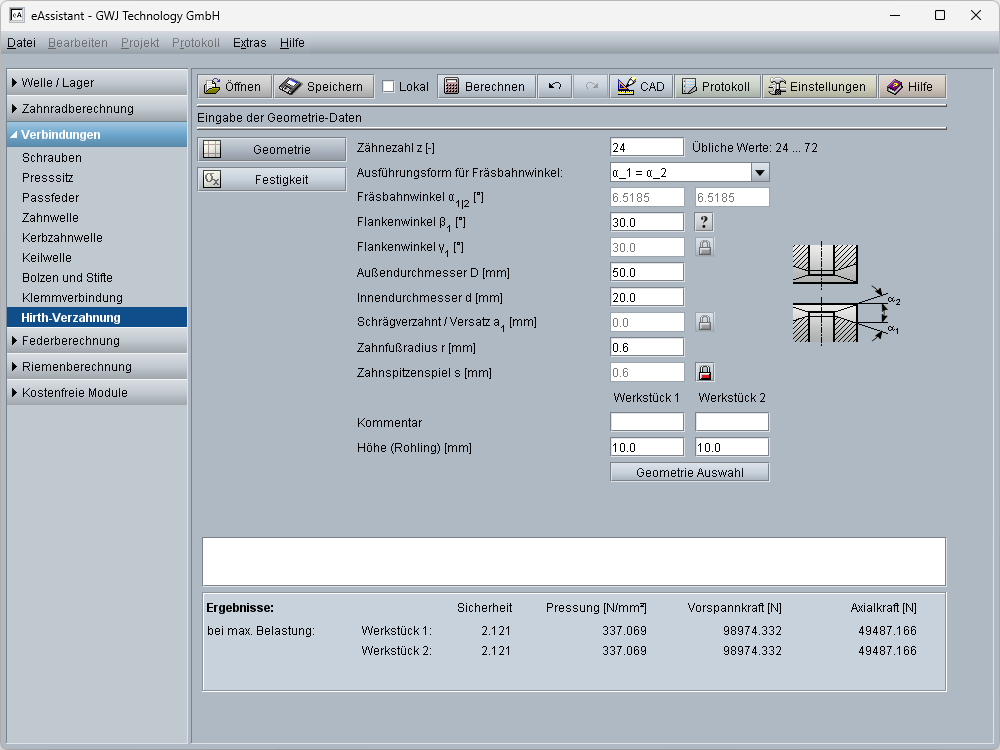Toggle the red lock beside Zahnspitzenspiel

[705, 373]
